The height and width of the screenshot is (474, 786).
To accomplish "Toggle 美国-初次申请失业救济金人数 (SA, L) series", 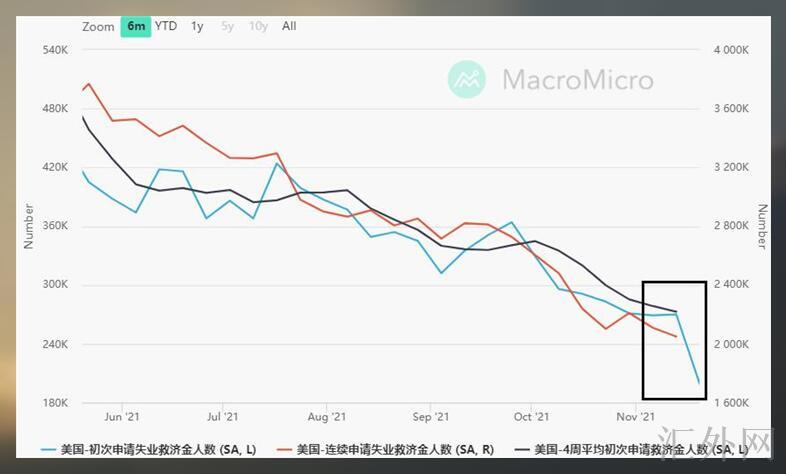I will tap(160, 449).
